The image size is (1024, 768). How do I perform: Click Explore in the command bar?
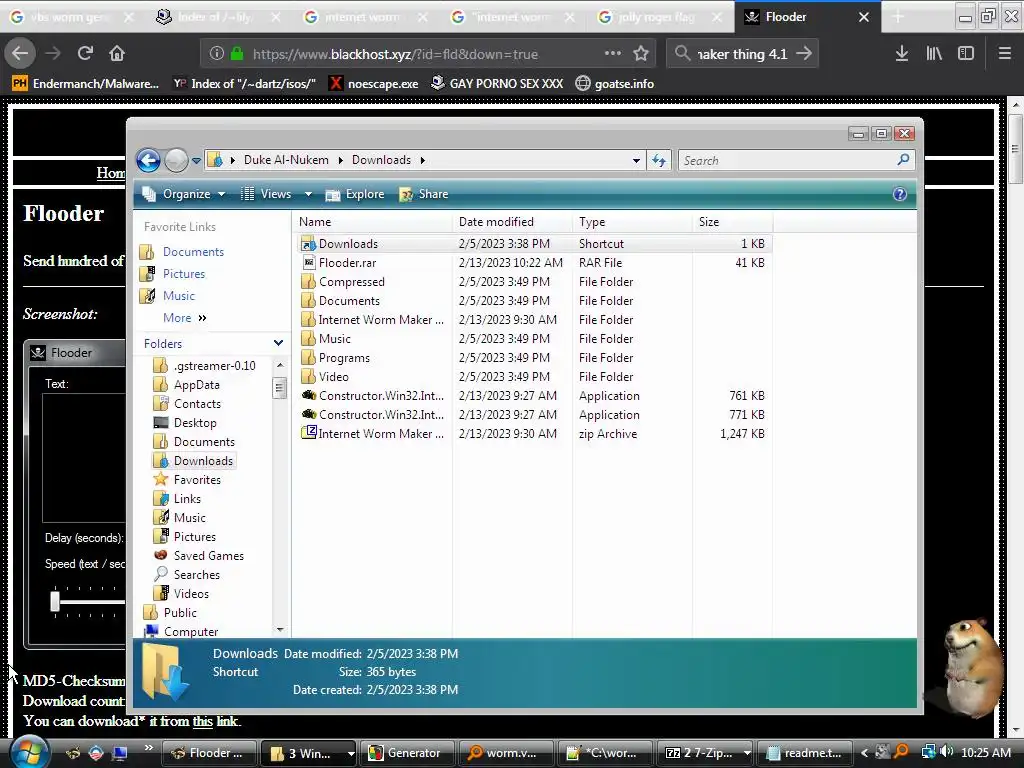(355, 194)
